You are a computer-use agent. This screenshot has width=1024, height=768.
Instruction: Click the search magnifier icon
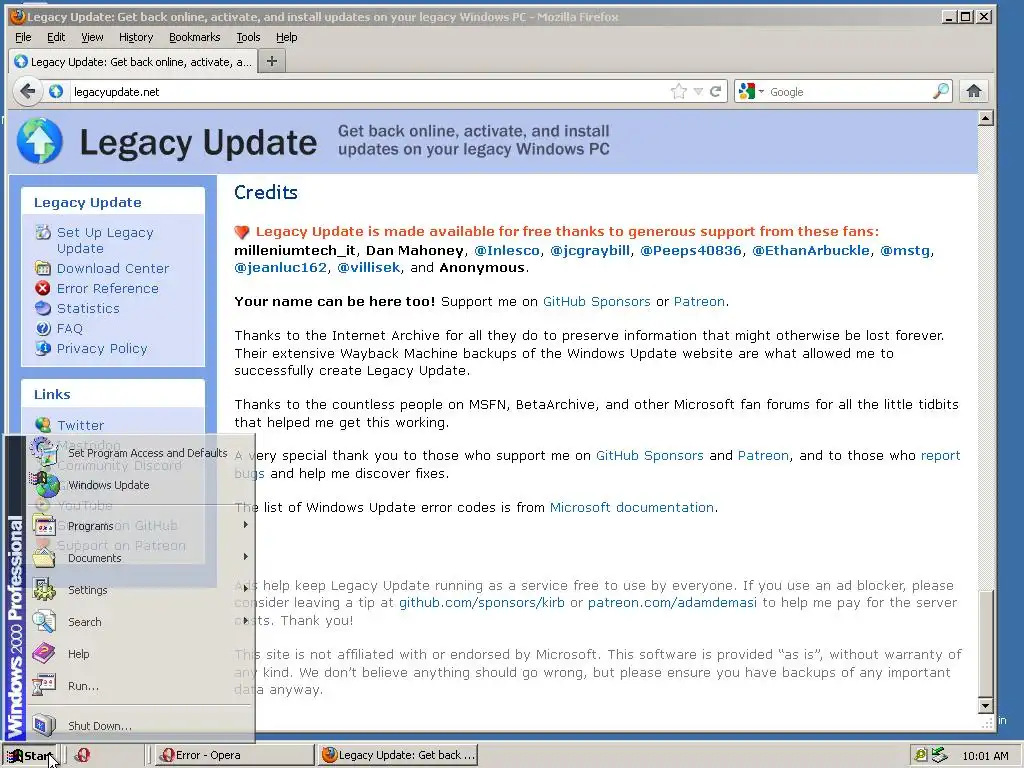941,91
